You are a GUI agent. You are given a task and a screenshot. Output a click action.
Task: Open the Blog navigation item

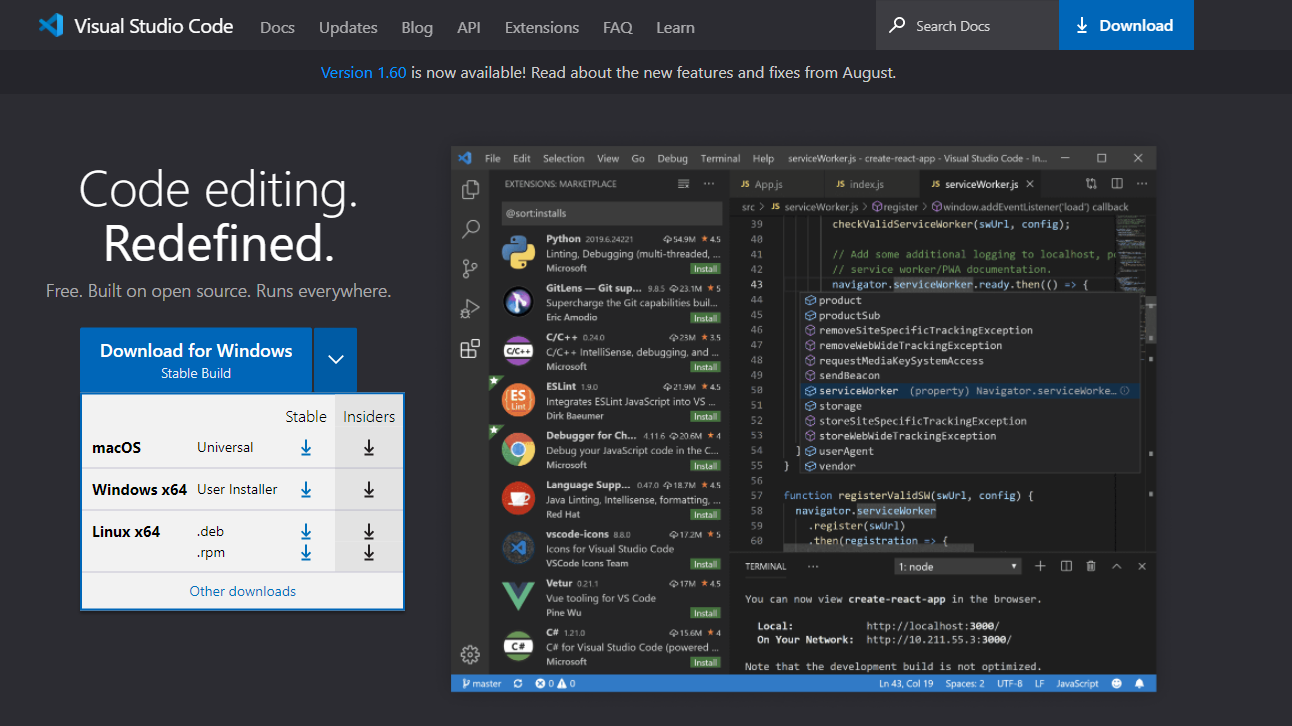[417, 27]
